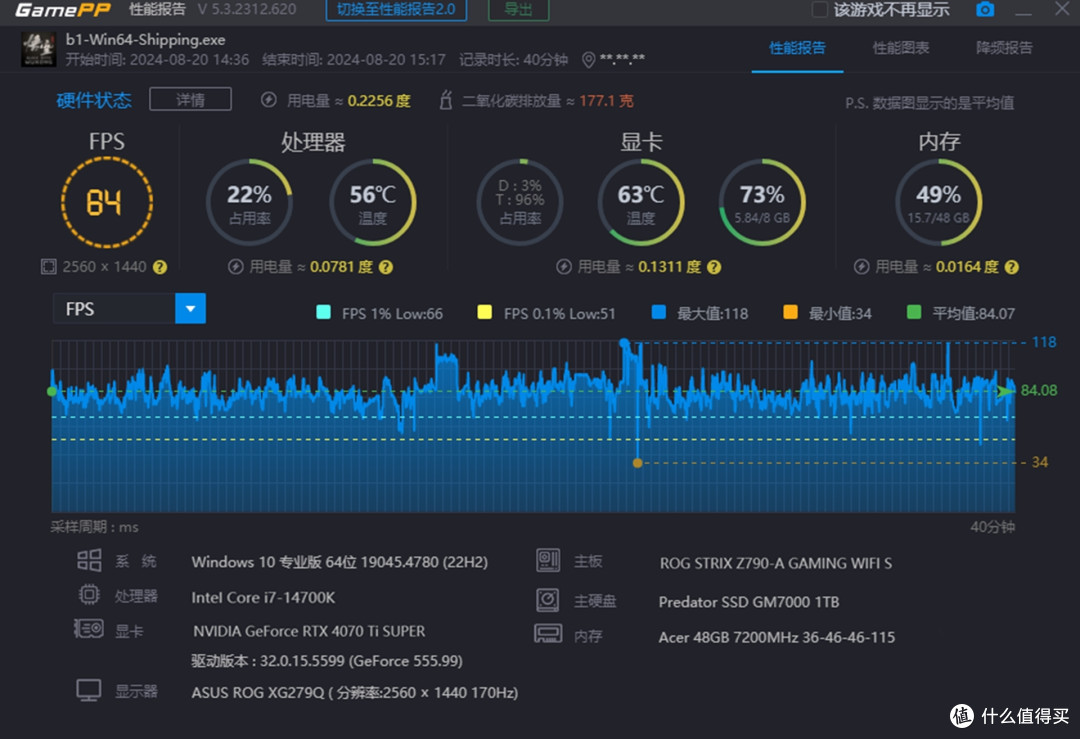
Task: Open the FPS metric dropdown arrow
Action: click(191, 309)
